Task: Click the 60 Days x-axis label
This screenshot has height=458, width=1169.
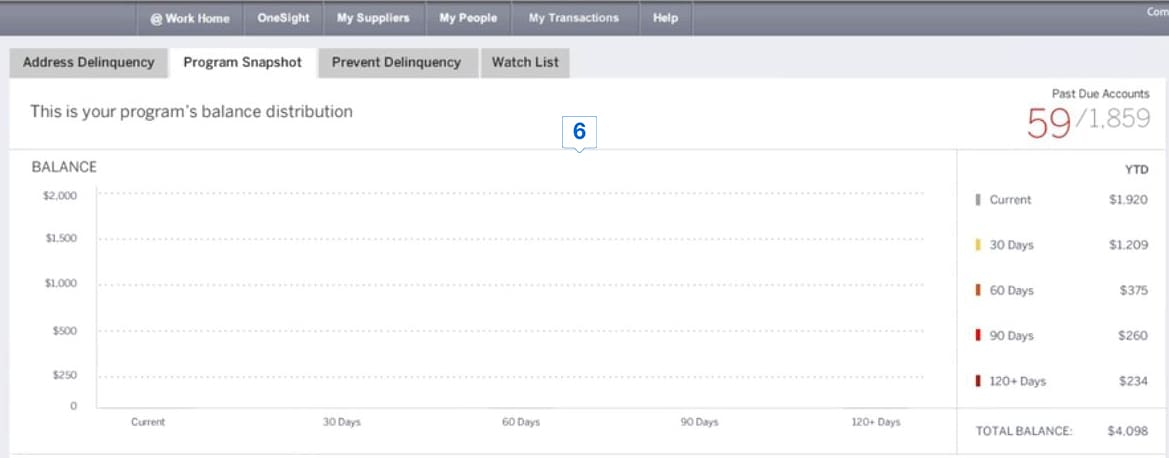Action: pyautogui.click(x=520, y=423)
